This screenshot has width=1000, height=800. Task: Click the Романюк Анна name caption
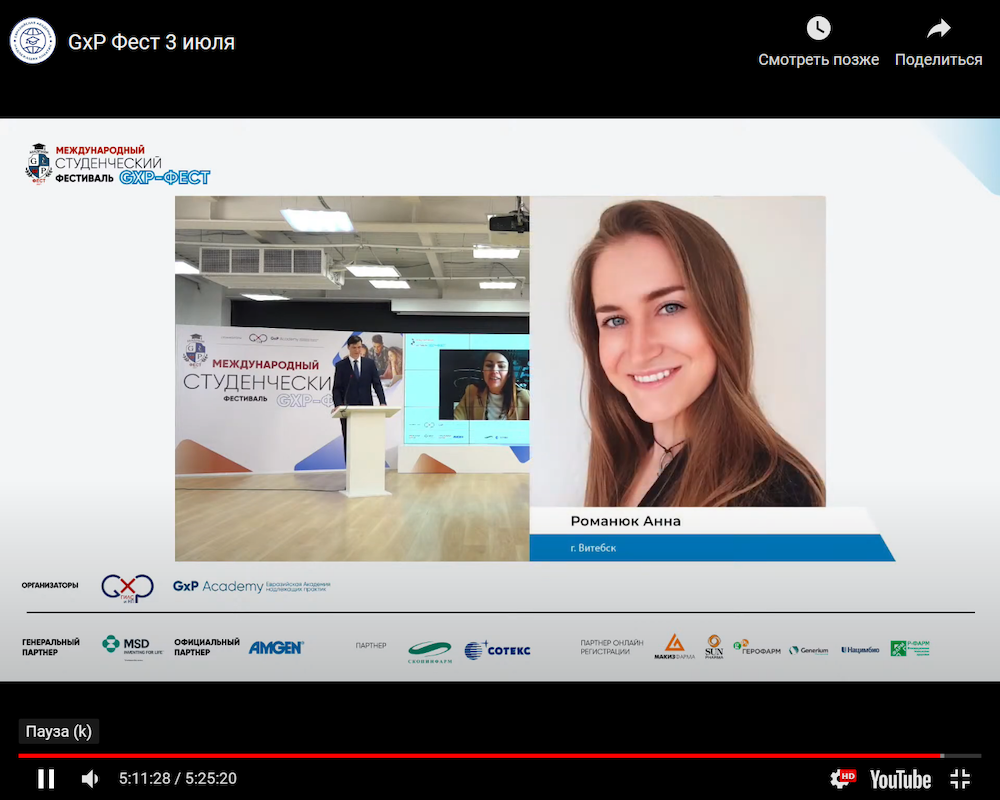pyautogui.click(x=625, y=521)
